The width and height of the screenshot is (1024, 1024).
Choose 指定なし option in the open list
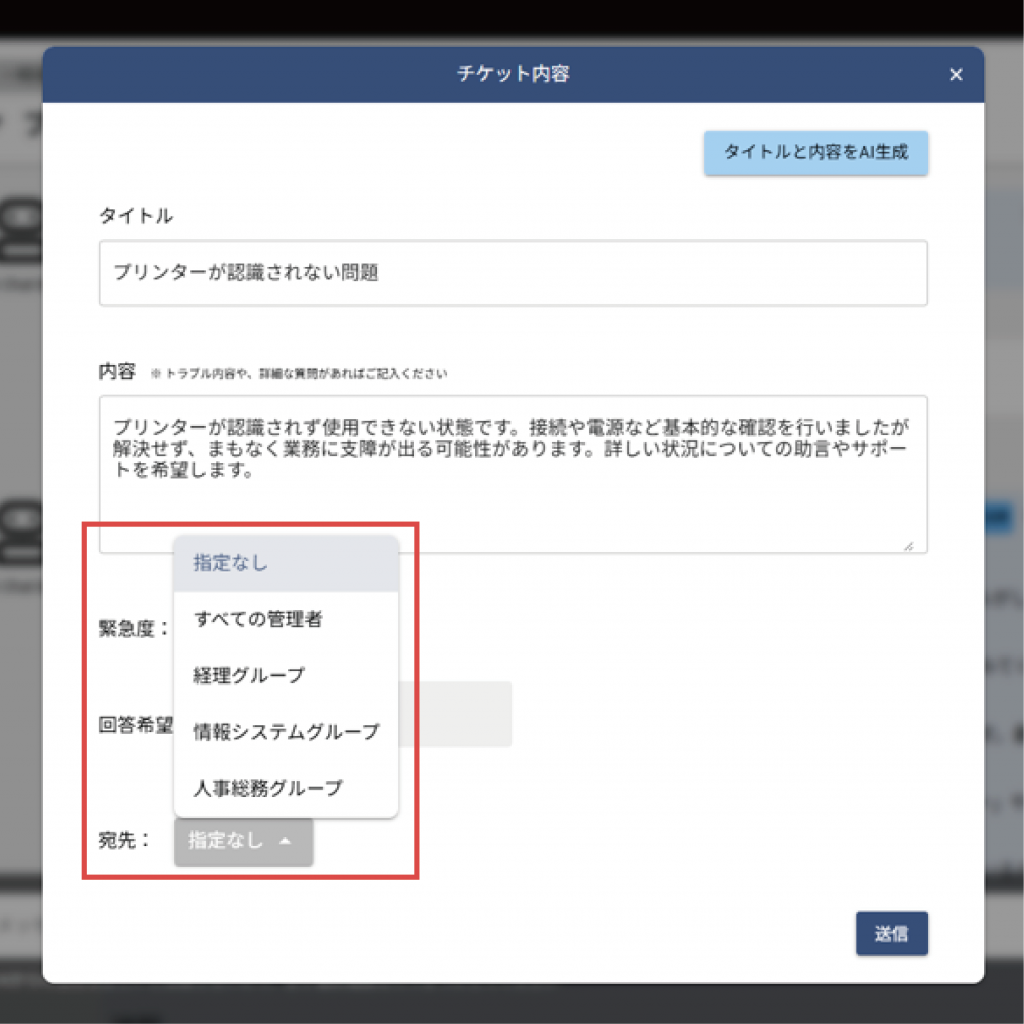(x=285, y=563)
